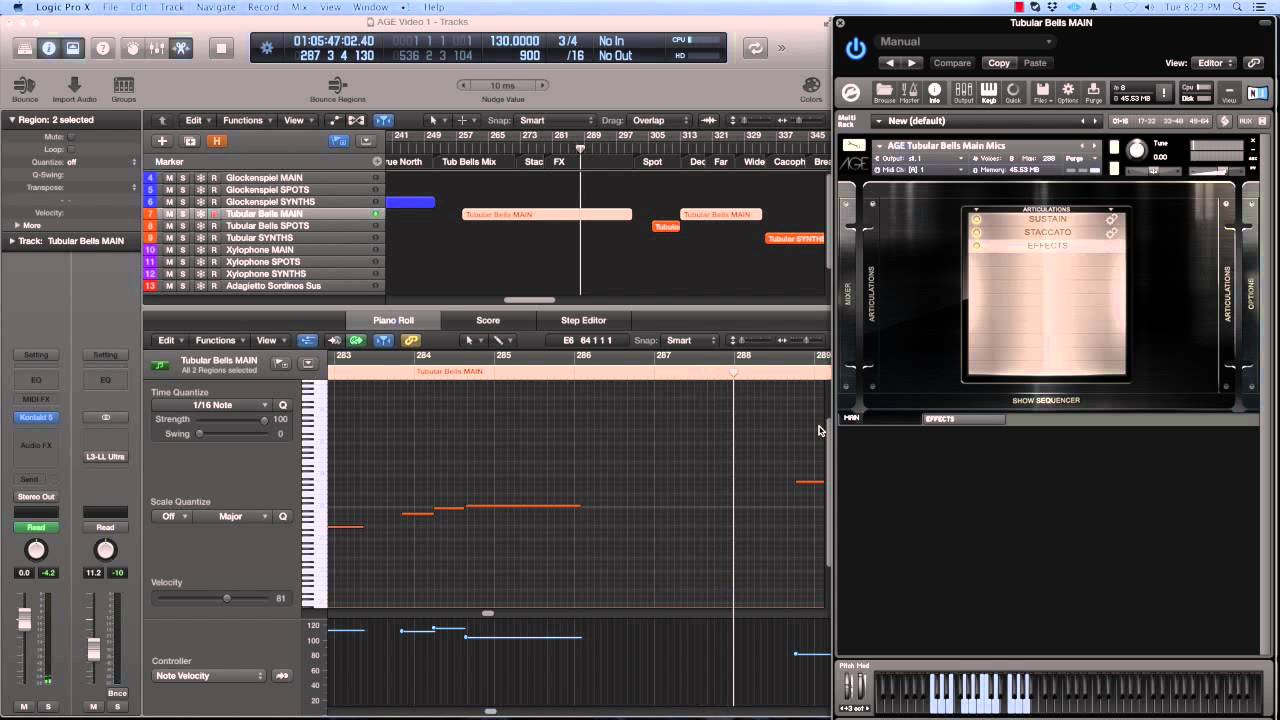Open the Mixer button in control bar
The height and width of the screenshot is (720, 1280).
[x=157, y=48]
